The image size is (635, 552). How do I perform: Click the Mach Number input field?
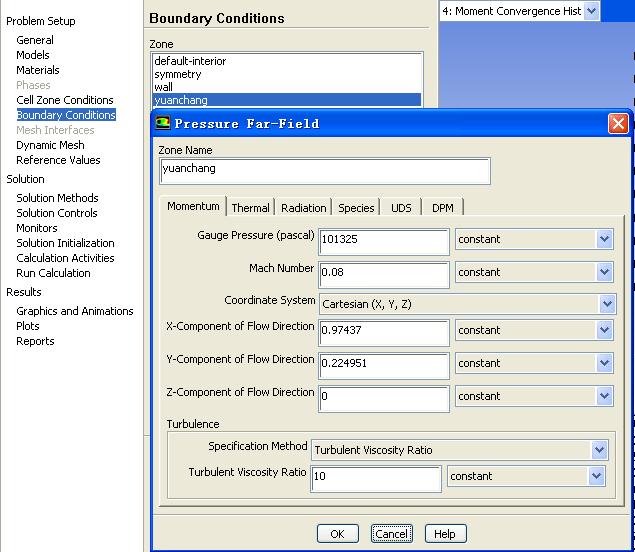[x=383, y=274]
